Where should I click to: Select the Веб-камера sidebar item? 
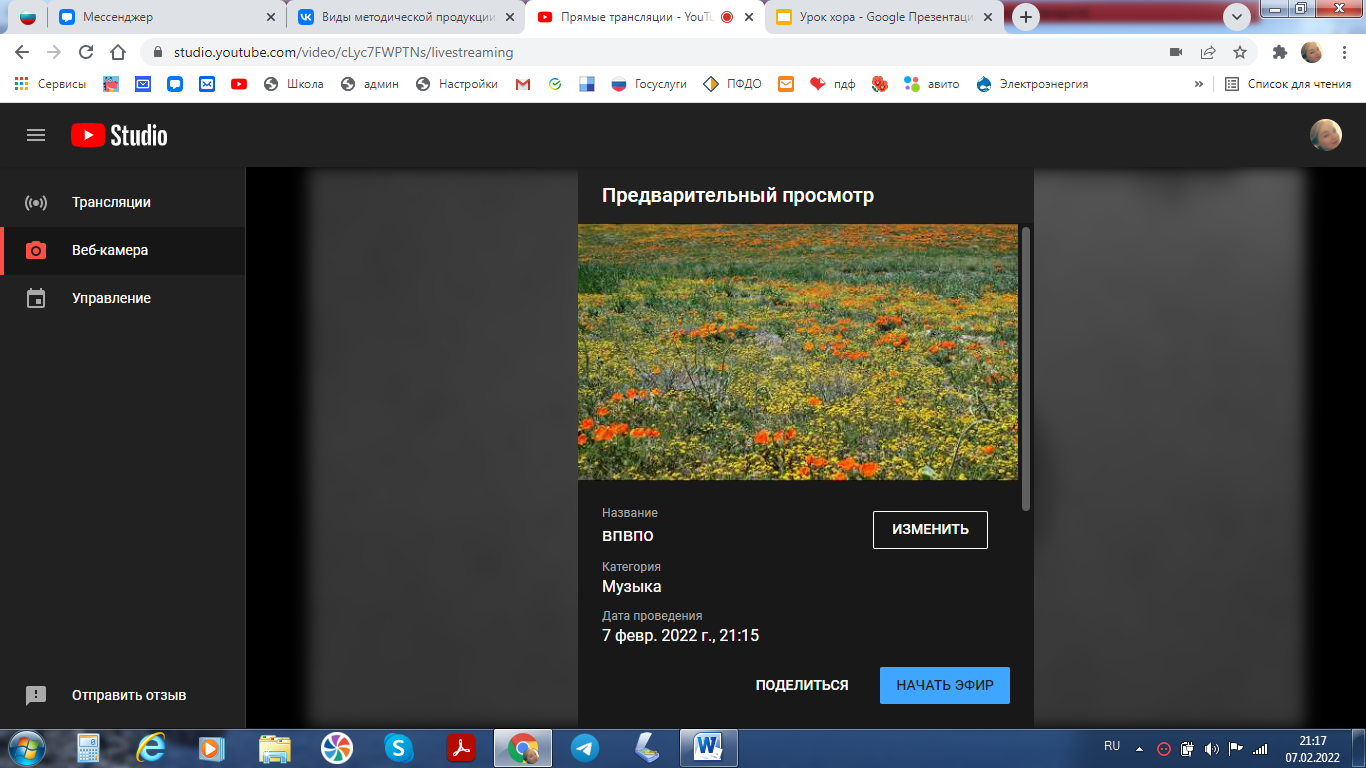(122, 250)
